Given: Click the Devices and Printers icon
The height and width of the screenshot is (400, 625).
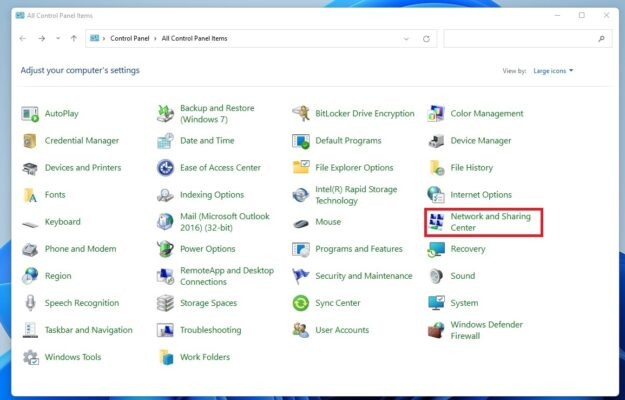Looking at the screenshot, I should coord(30,168).
